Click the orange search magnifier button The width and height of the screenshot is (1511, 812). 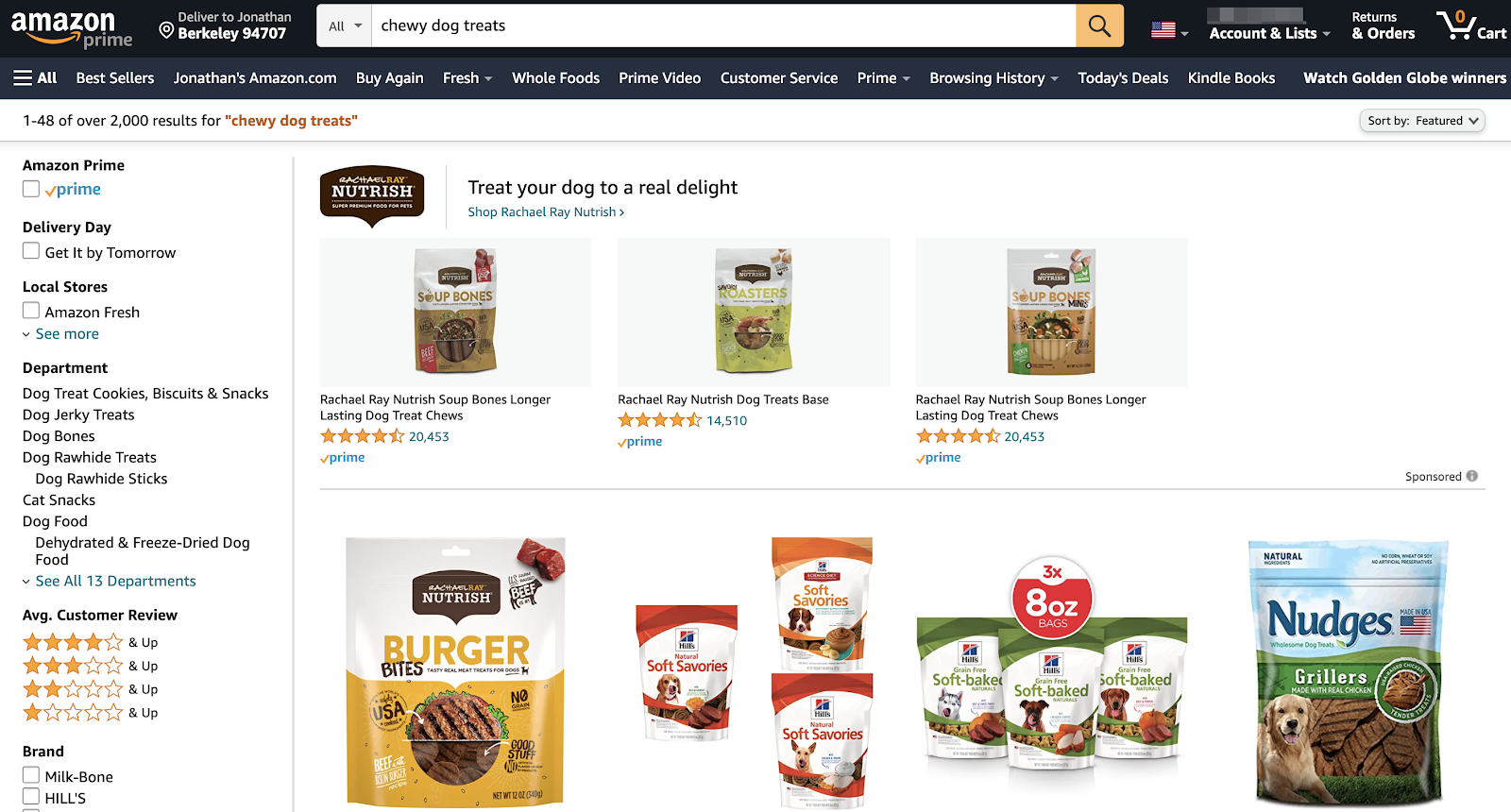click(1099, 25)
